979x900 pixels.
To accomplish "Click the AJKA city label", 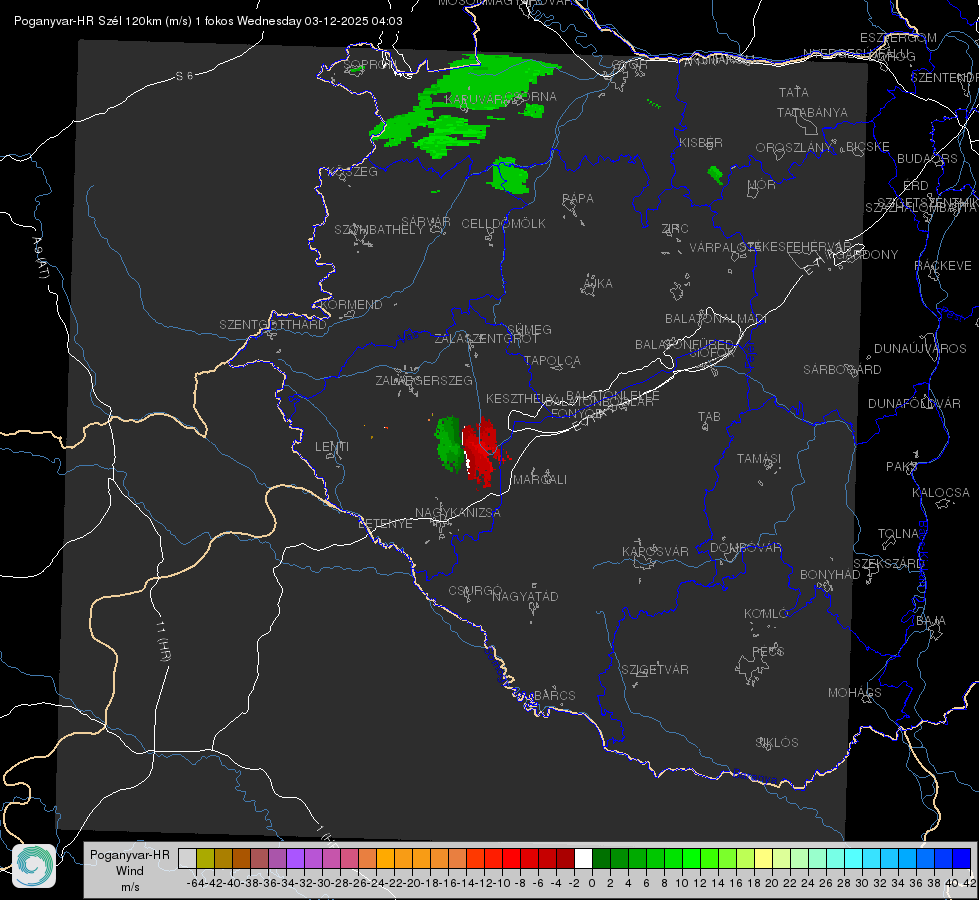I will (x=598, y=284).
